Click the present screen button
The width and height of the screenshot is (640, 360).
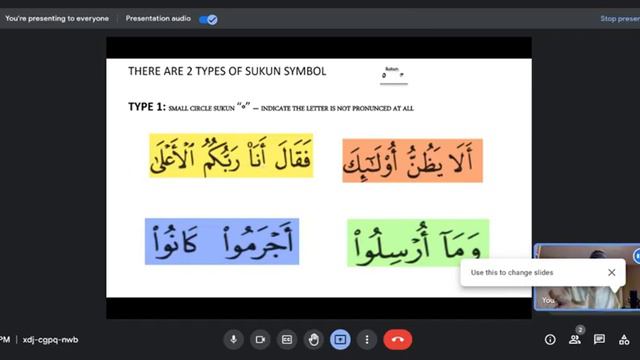(340, 340)
